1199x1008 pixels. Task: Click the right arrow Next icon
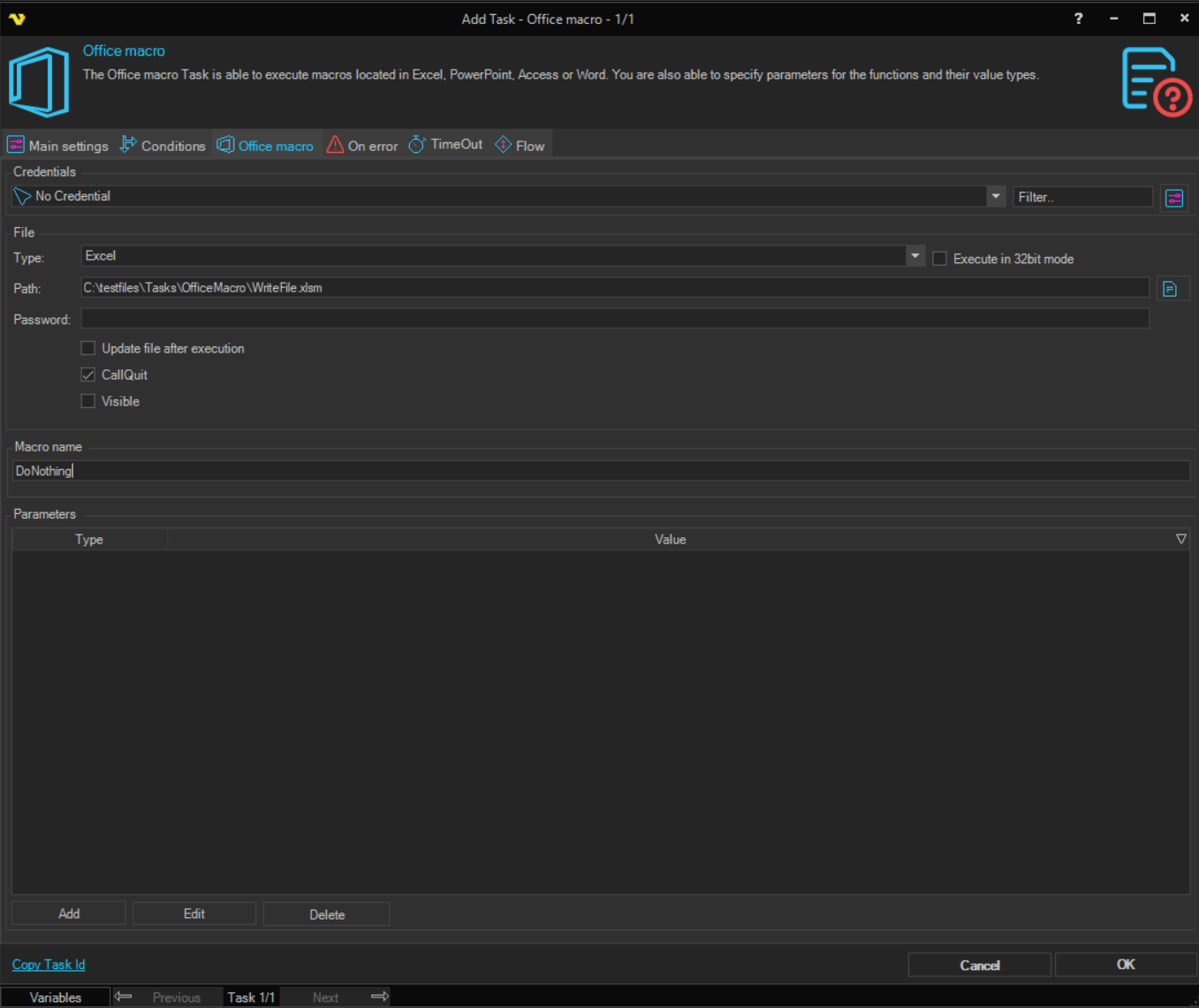[380, 997]
